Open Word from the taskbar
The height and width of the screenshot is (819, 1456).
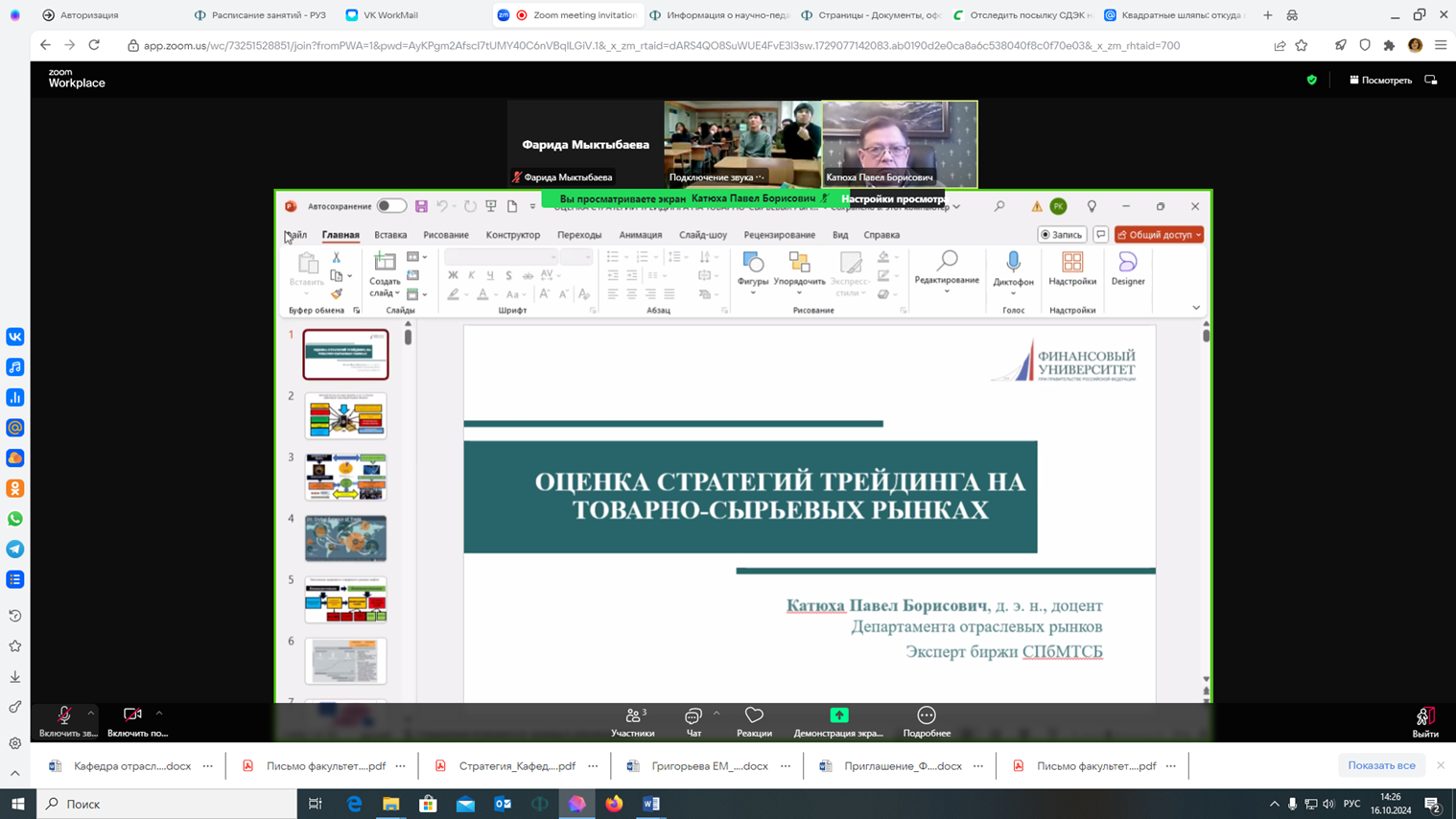coord(651,804)
